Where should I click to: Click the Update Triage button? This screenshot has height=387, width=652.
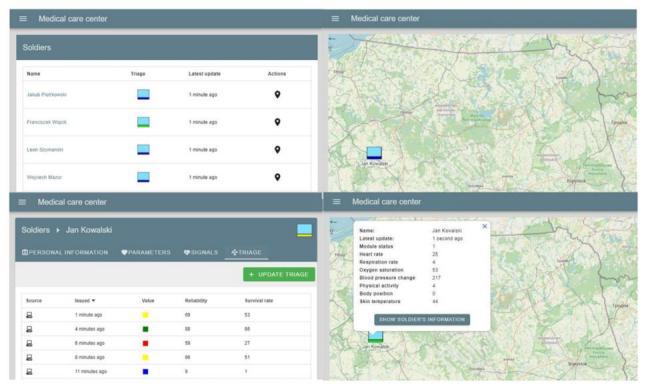(x=279, y=274)
